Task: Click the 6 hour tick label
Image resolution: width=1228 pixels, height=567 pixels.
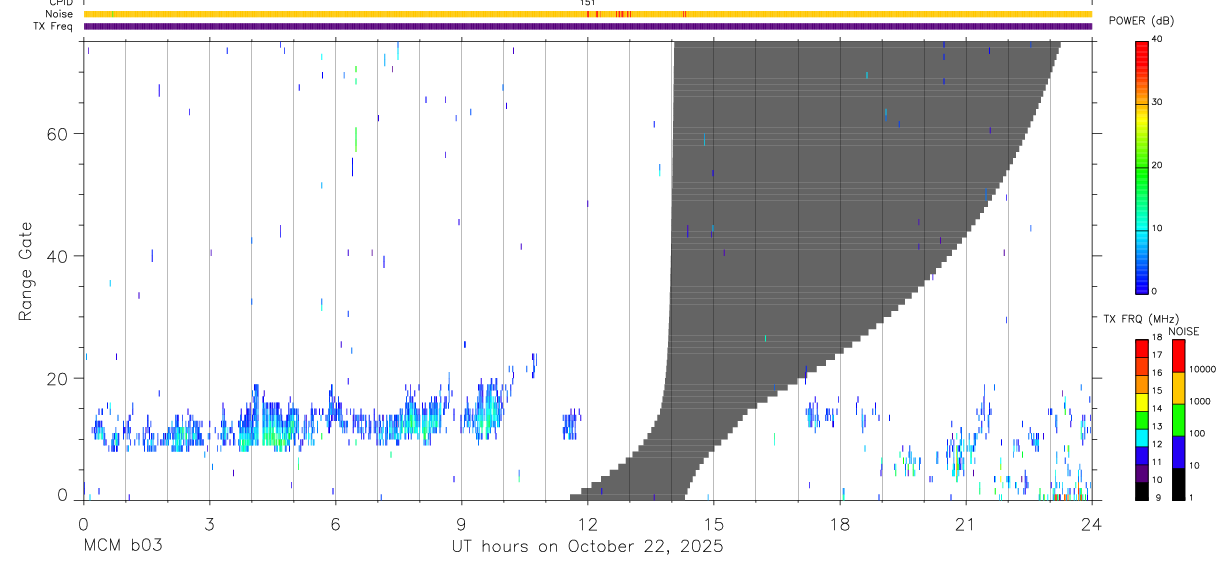Action: (x=335, y=523)
